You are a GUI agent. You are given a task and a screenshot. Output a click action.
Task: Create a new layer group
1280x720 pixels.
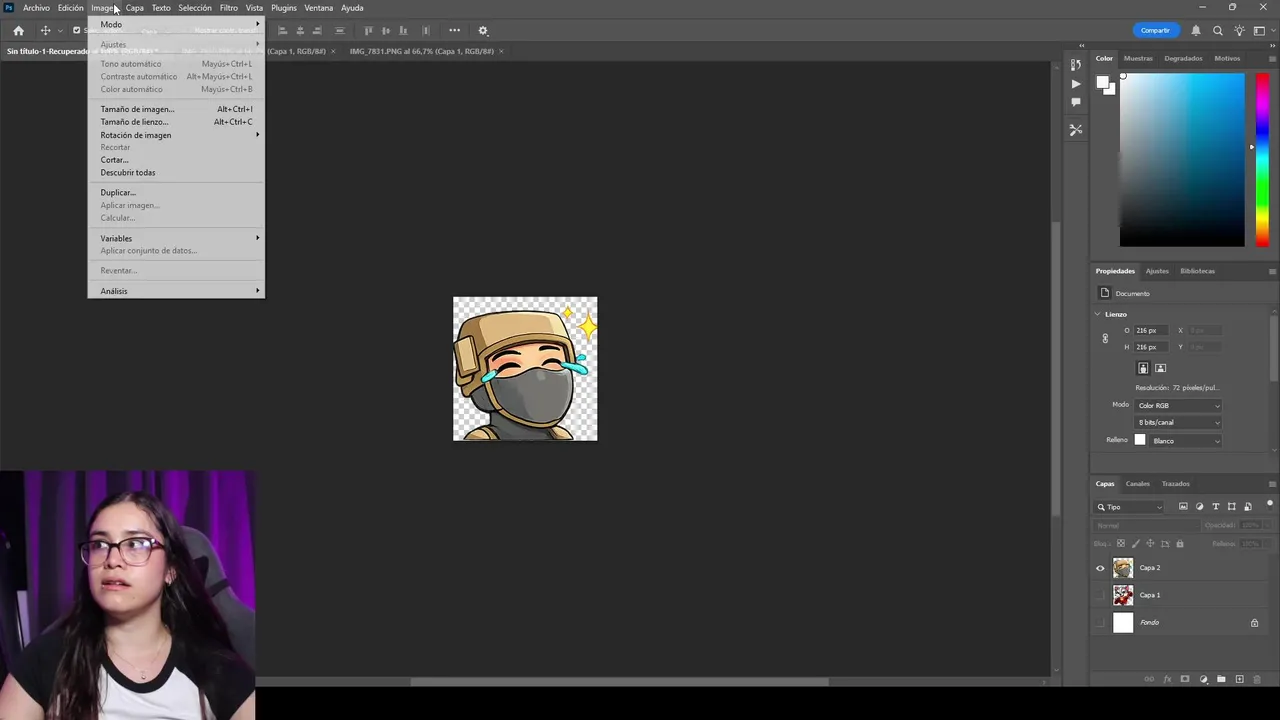pos(1221,679)
